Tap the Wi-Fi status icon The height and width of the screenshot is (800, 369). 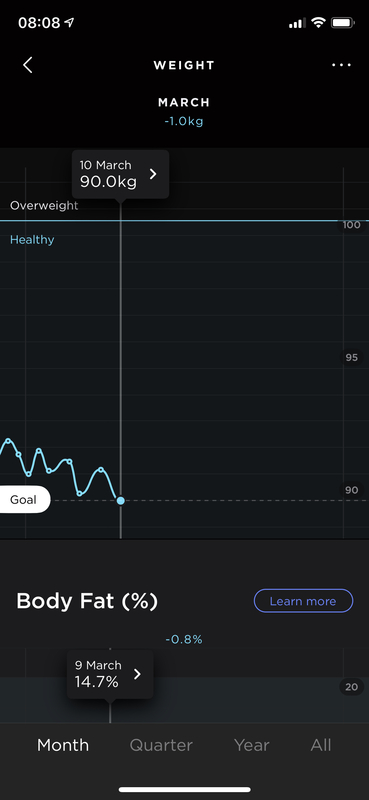click(318, 22)
